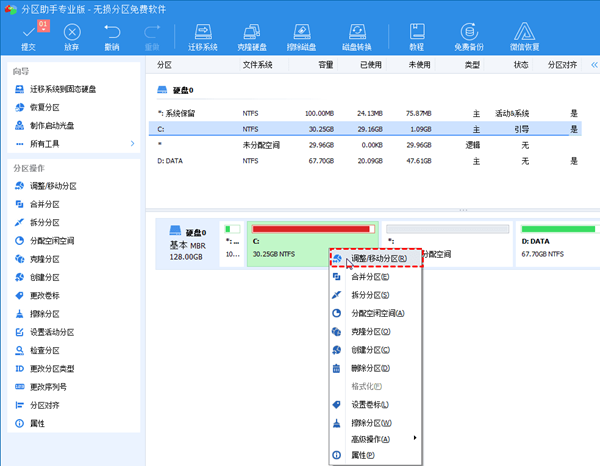This screenshot has width=600, height=466.
Task: Select context menu item 分配空闲空间(A)
Action: tap(375, 313)
